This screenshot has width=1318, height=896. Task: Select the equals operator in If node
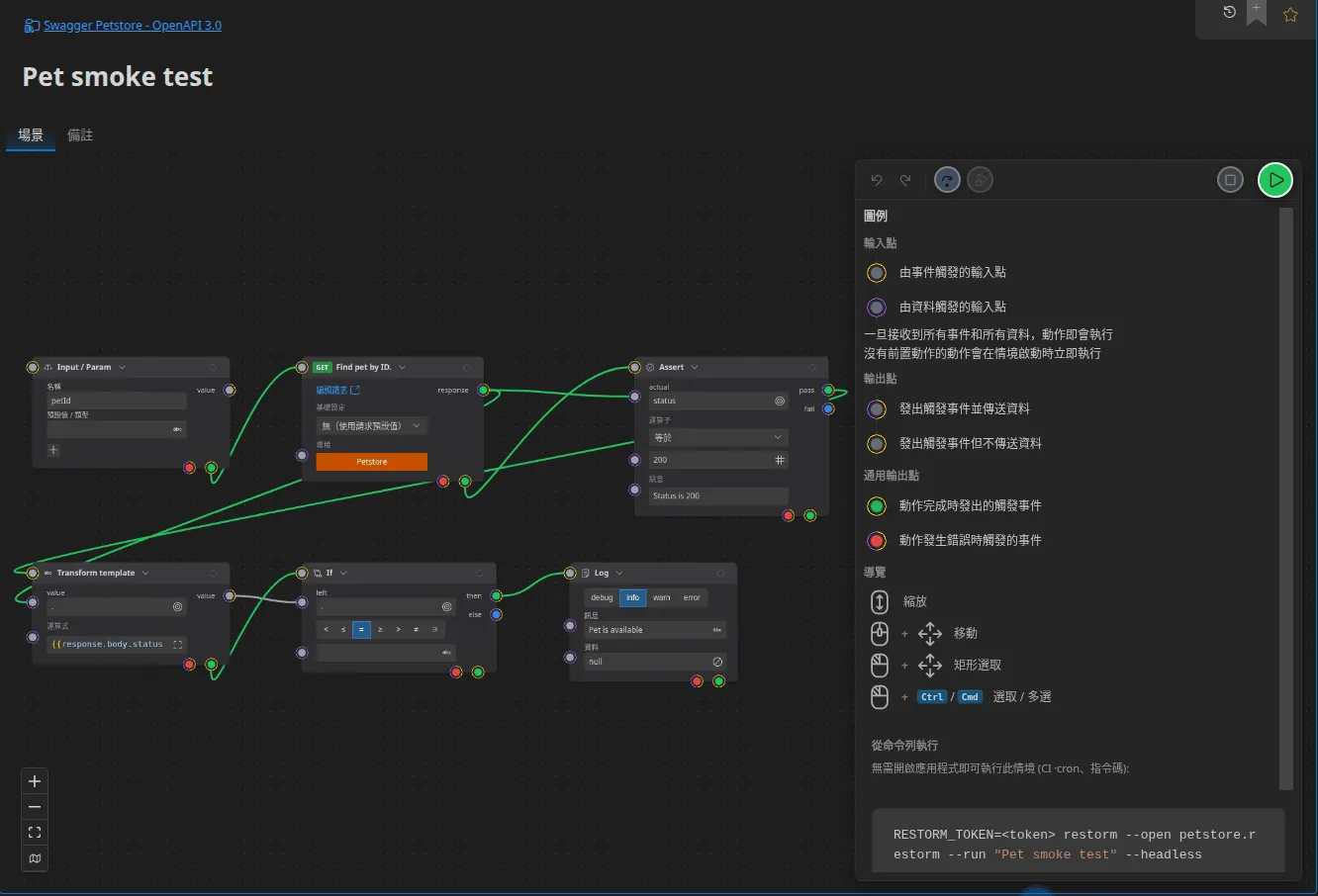point(362,629)
